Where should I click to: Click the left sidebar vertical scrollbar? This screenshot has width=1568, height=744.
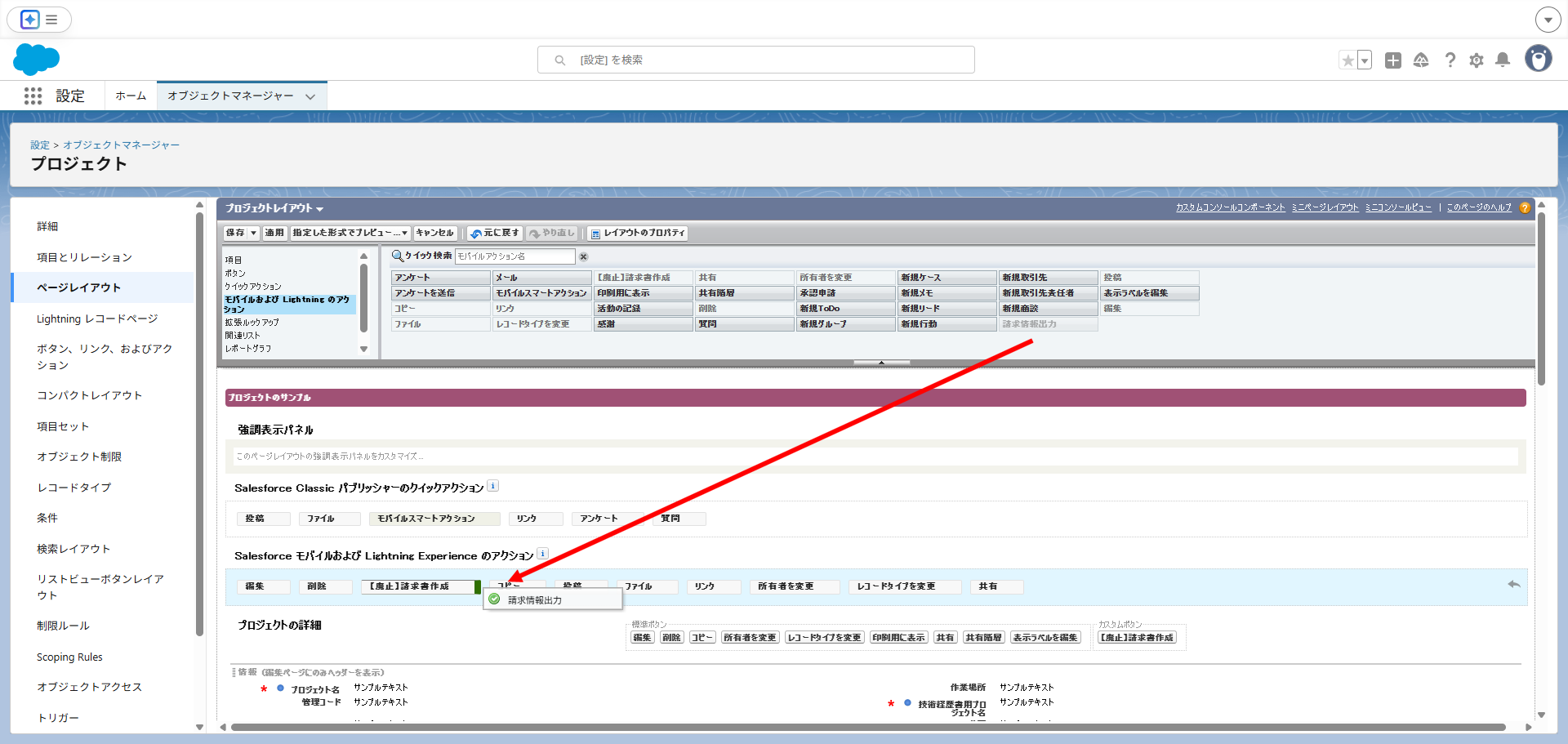click(199, 425)
